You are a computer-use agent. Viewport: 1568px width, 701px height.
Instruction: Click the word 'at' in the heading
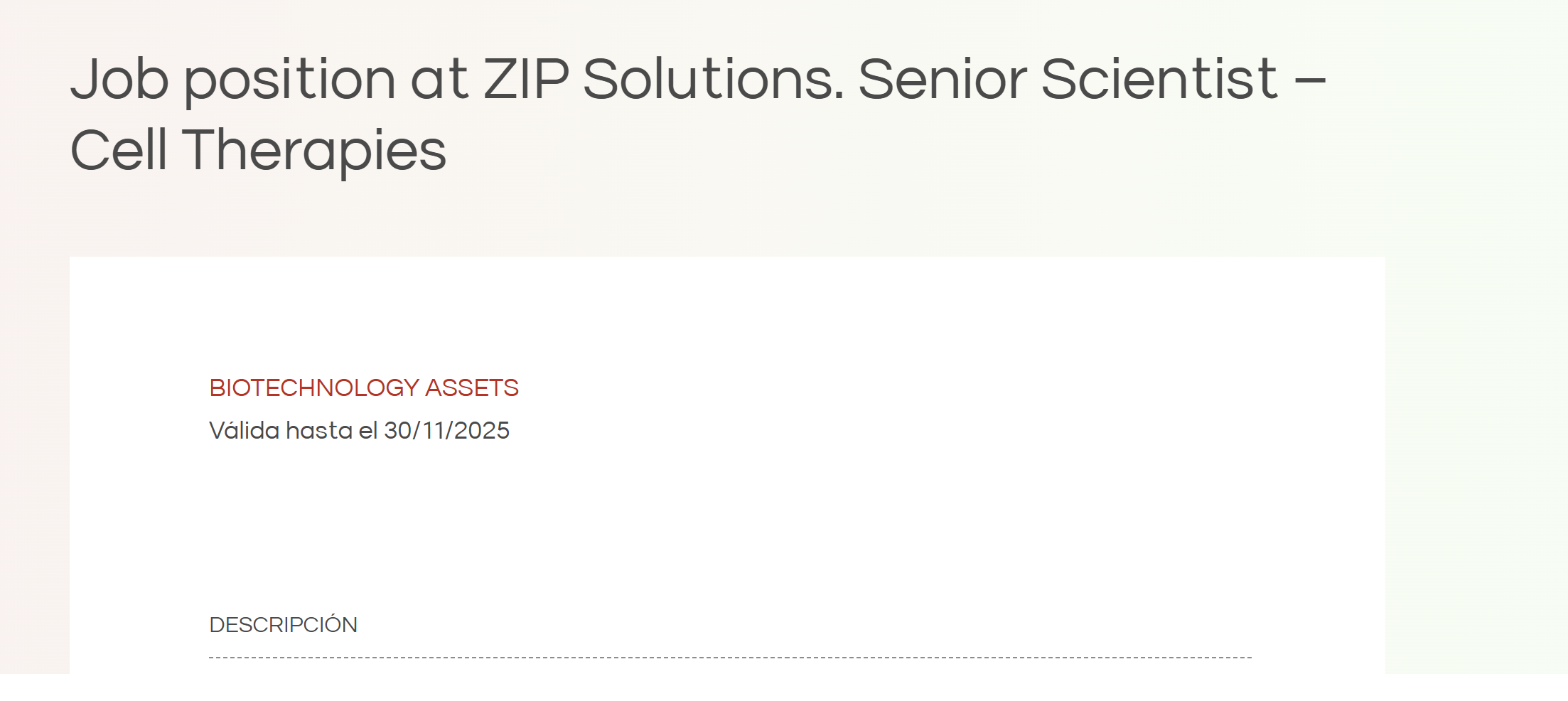tap(439, 80)
